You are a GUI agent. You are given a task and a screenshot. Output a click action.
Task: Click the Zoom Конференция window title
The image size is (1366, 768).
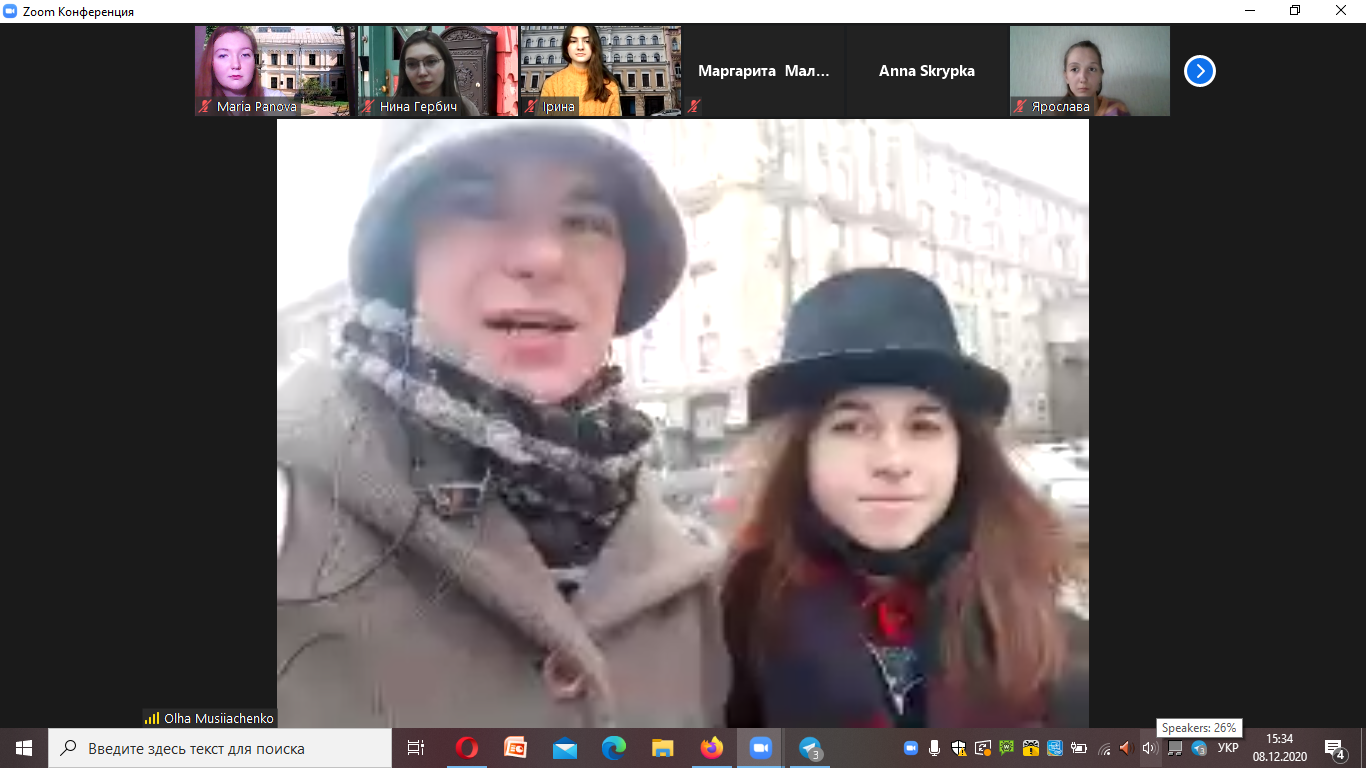tap(78, 12)
